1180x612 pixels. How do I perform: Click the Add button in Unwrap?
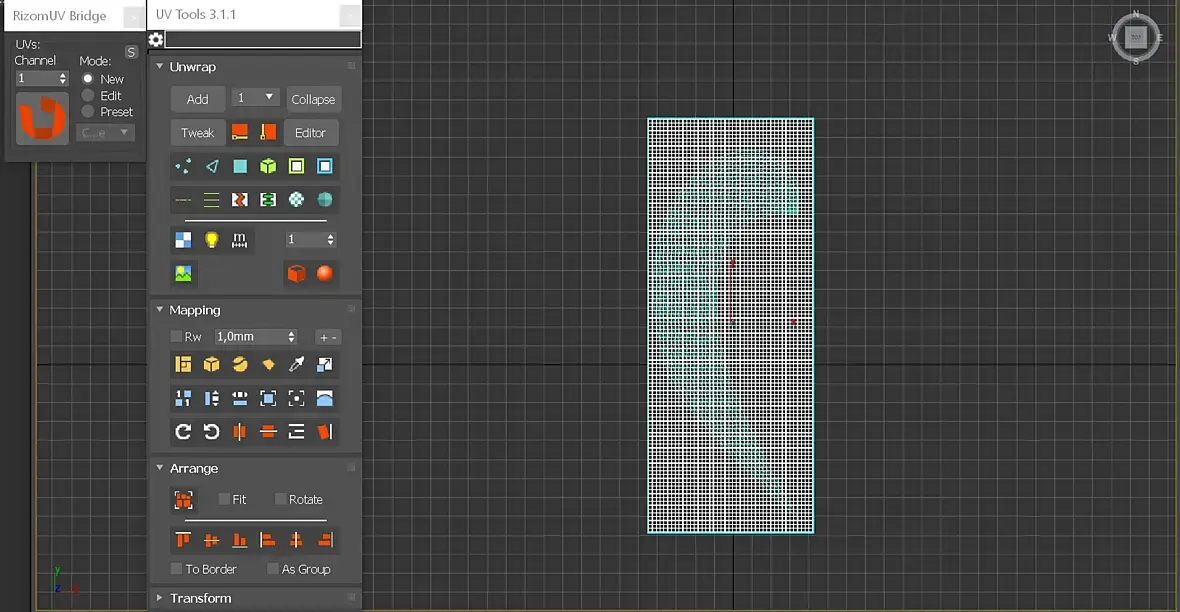coord(197,99)
